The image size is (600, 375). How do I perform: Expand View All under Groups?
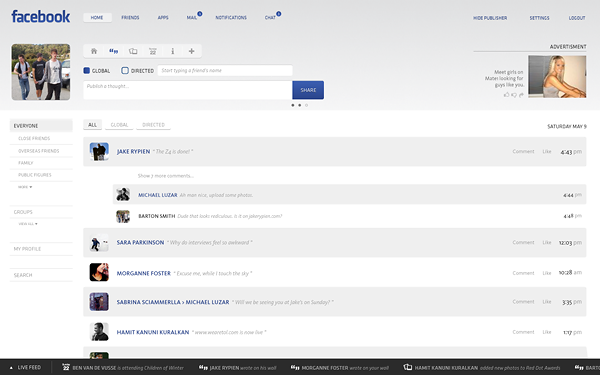tap(28, 224)
